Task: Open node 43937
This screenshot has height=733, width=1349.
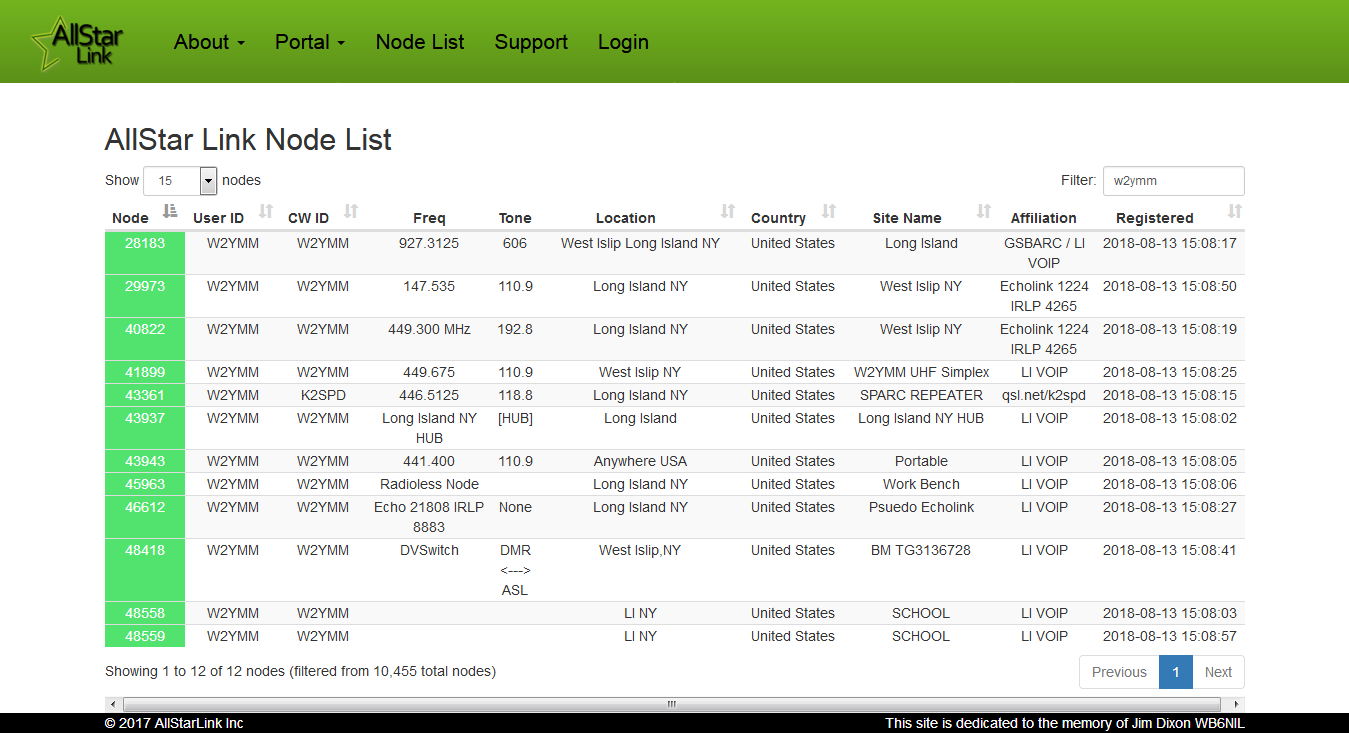Action: [x=145, y=418]
